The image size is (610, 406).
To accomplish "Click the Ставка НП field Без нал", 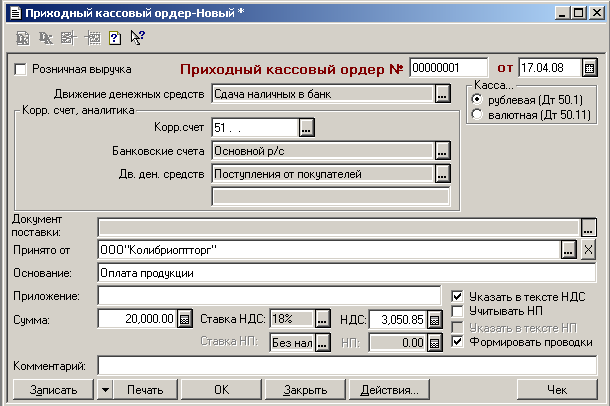I will pos(292,343).
